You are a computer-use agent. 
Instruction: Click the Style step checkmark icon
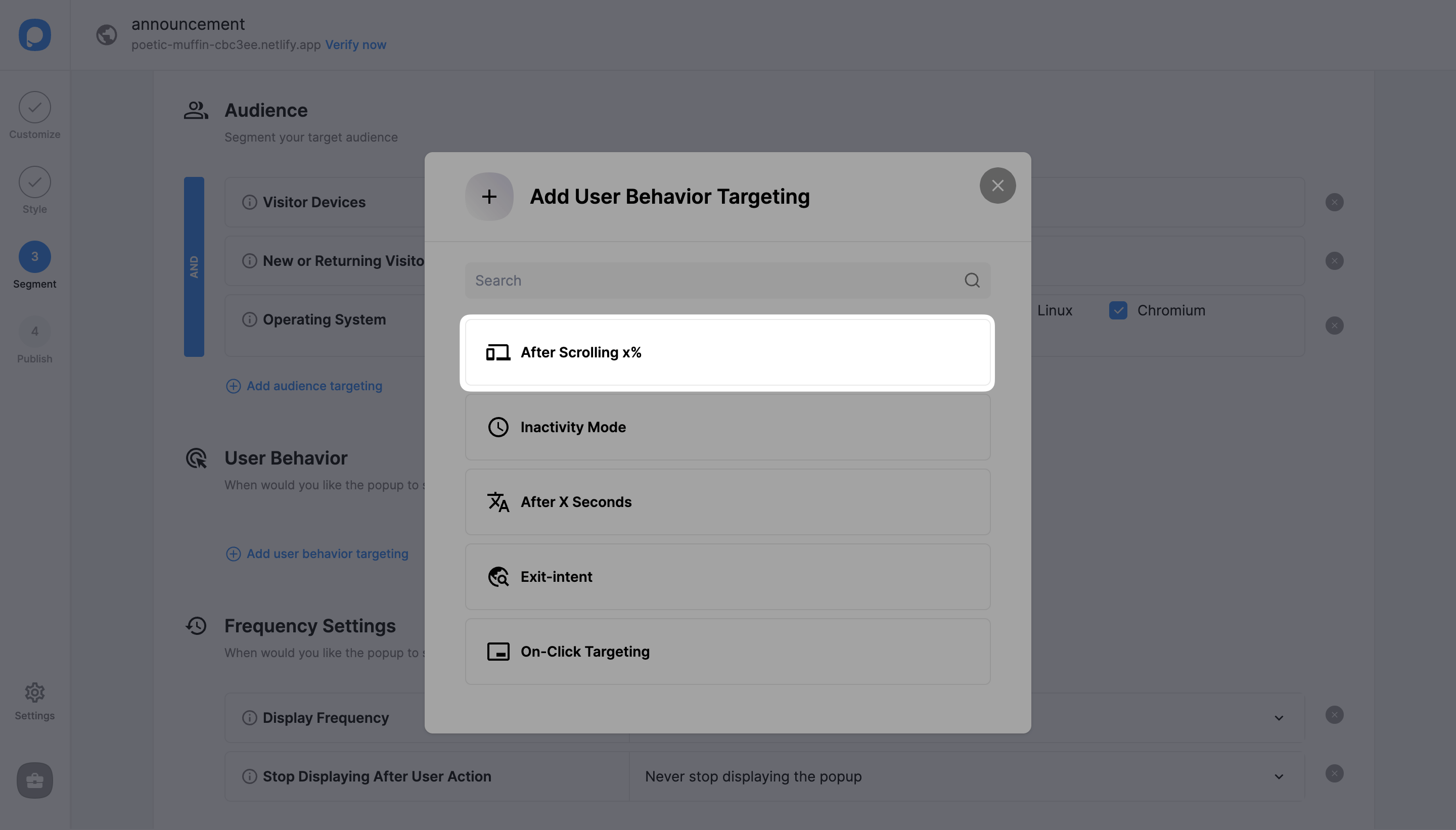pyautogui.click(x=34, y=181)
